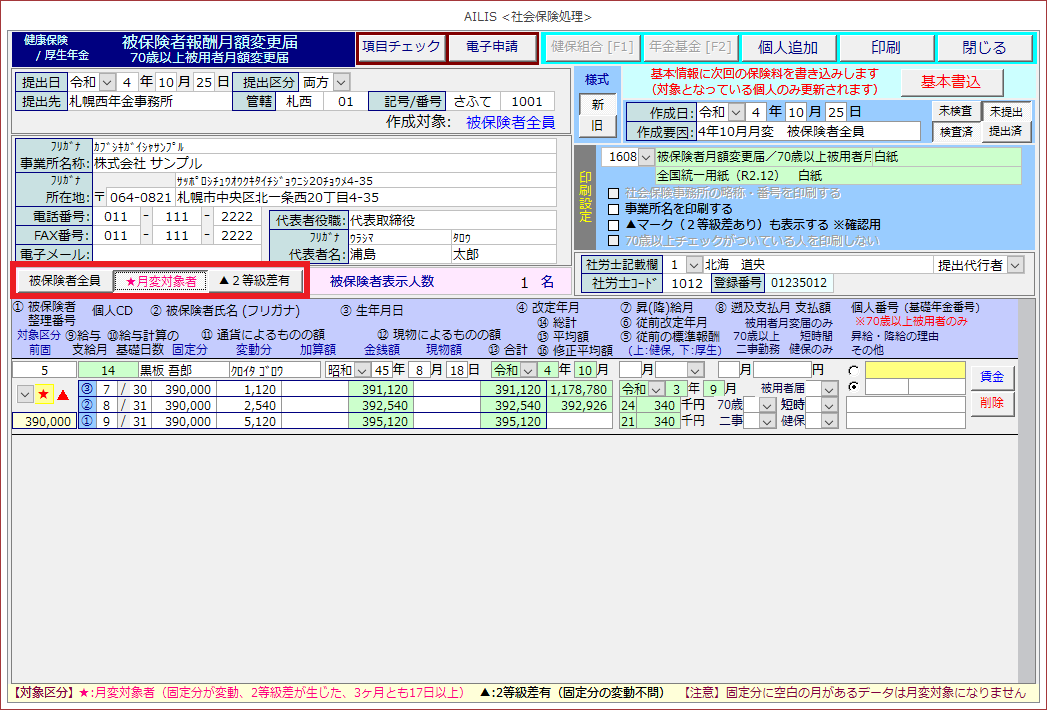Open the 電子申請 e-filing function

pyautogui.click(x=490, y=47)
